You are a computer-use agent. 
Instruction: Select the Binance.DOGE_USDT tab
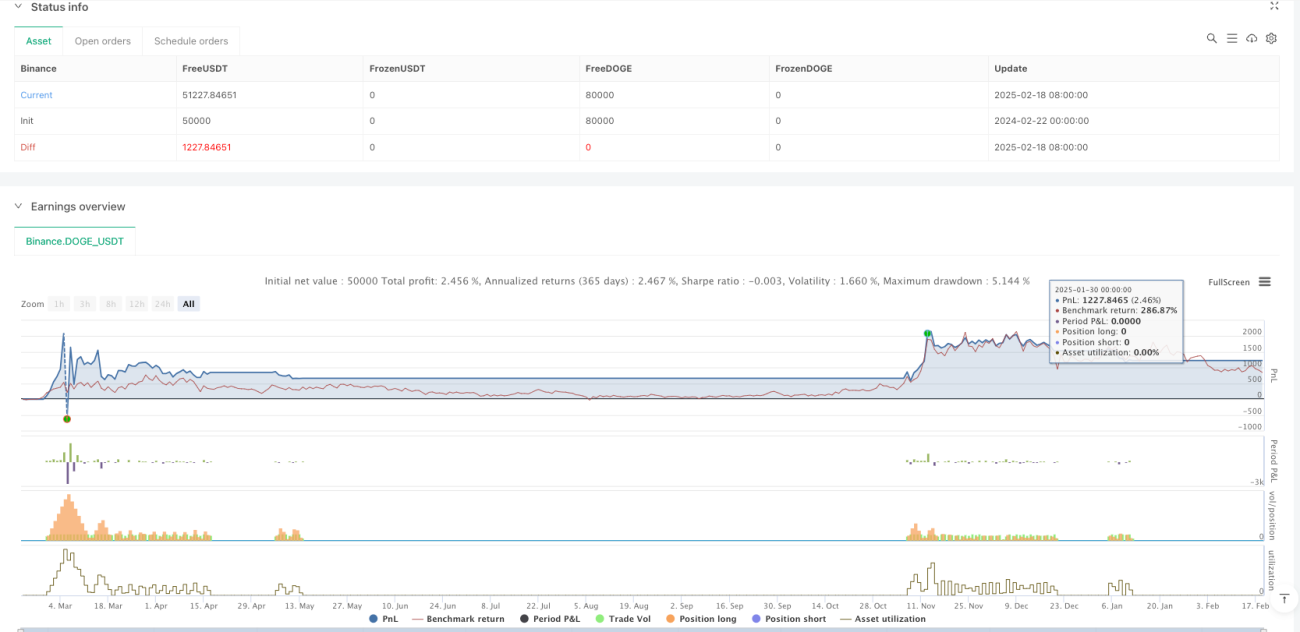pos(75,241)
